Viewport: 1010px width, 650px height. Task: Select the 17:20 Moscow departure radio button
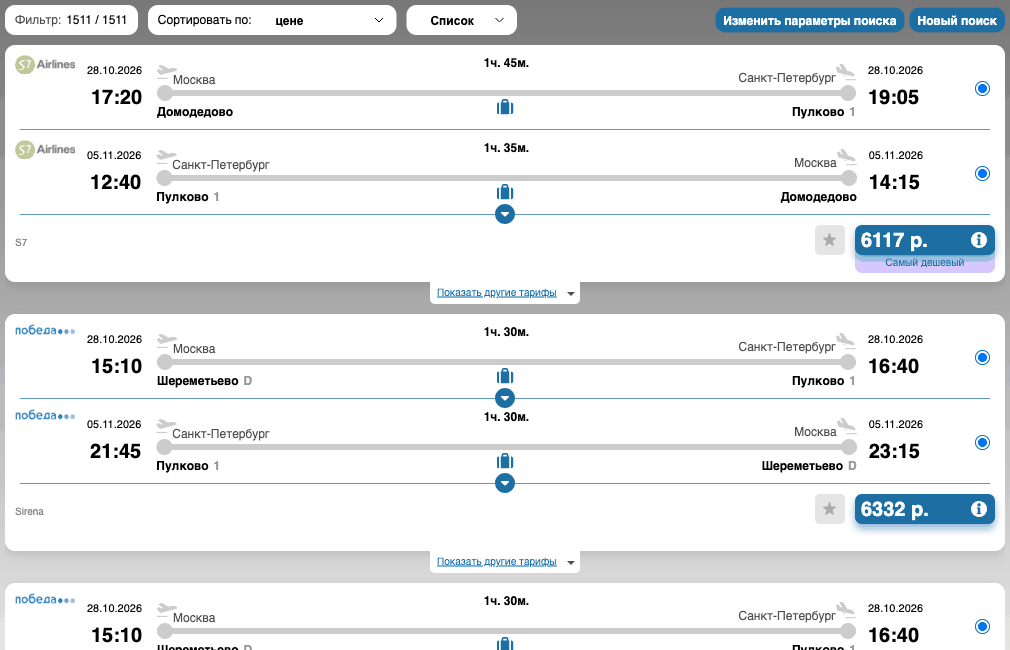982,88
